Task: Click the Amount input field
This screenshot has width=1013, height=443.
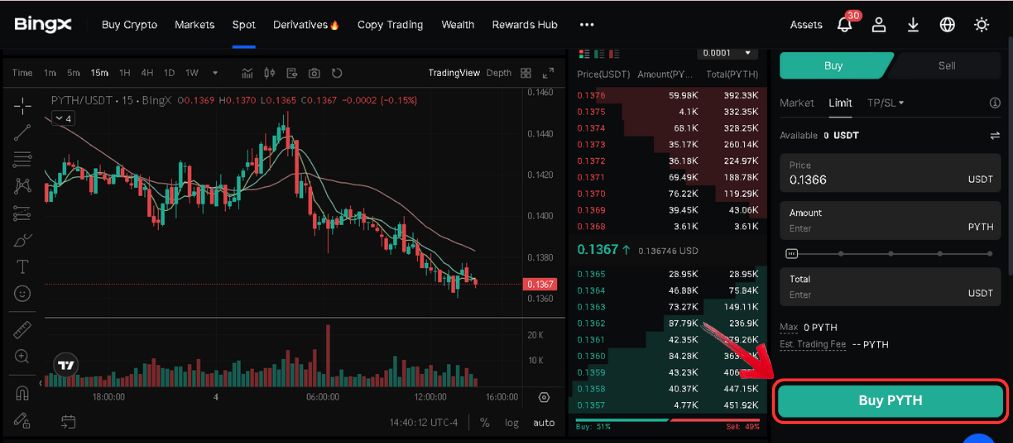Action: point(890,220)
